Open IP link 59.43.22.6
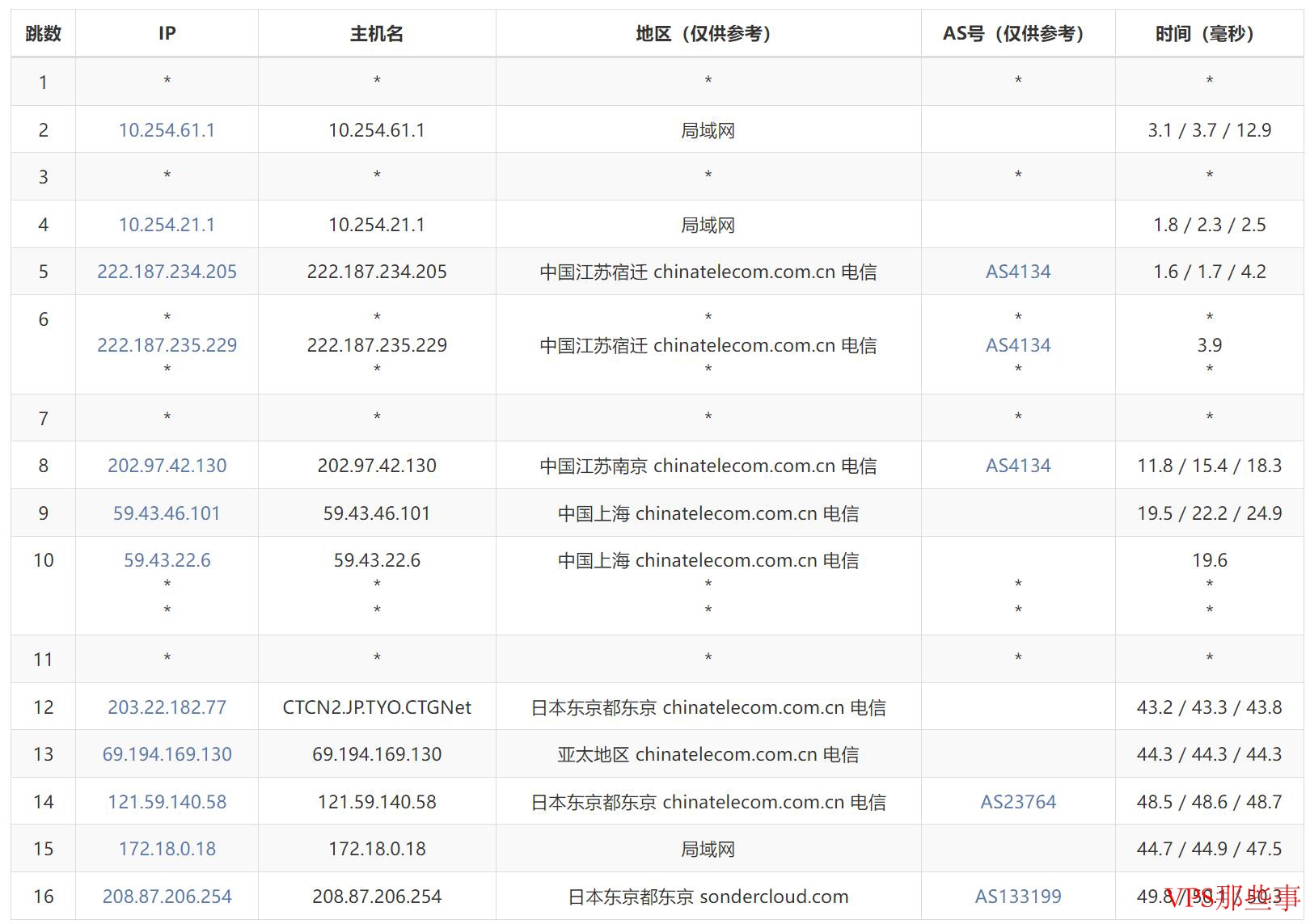This screenshot has height=924, width=1310. click(167, 560)
